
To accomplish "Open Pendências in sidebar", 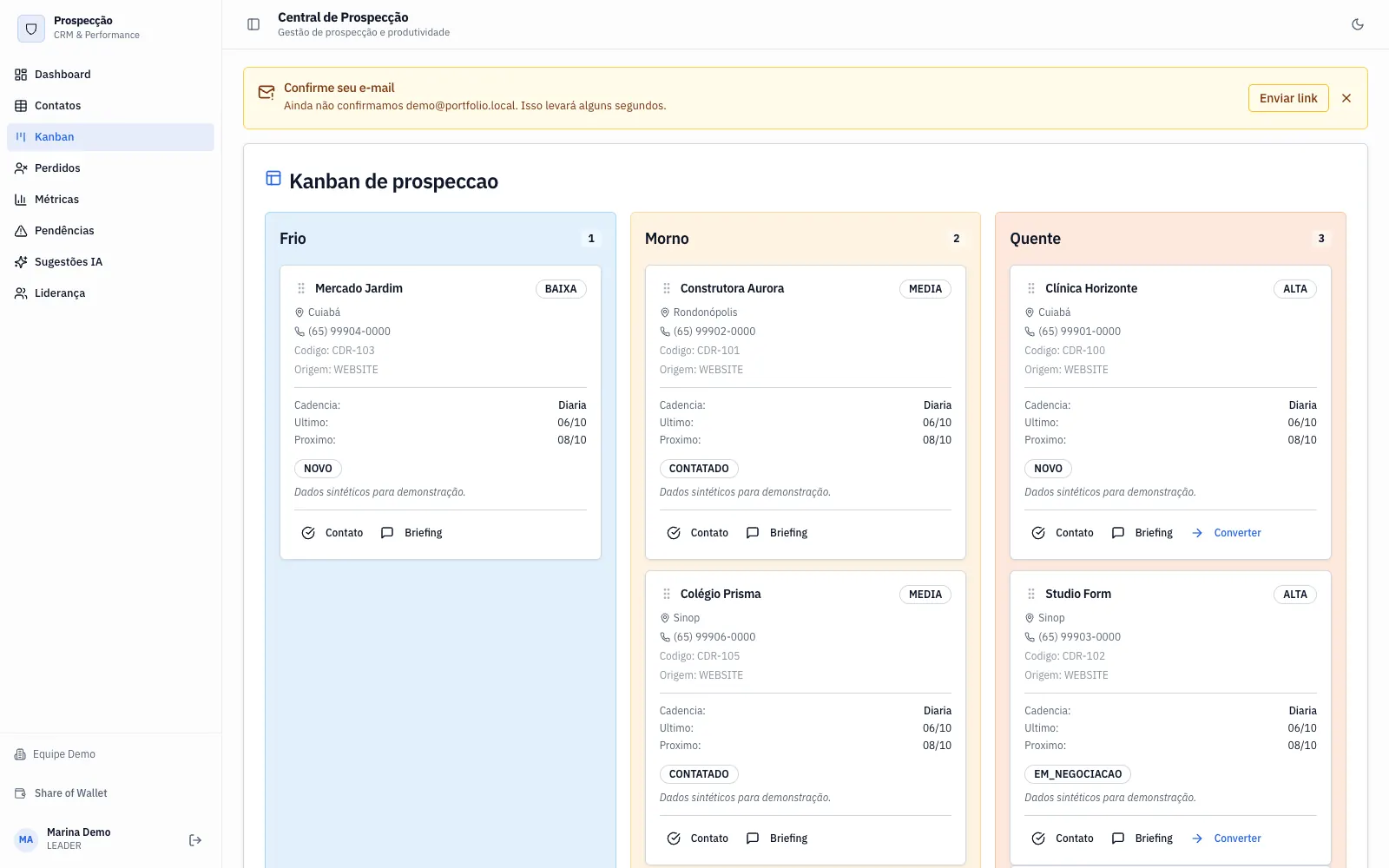I will [110, 231].
